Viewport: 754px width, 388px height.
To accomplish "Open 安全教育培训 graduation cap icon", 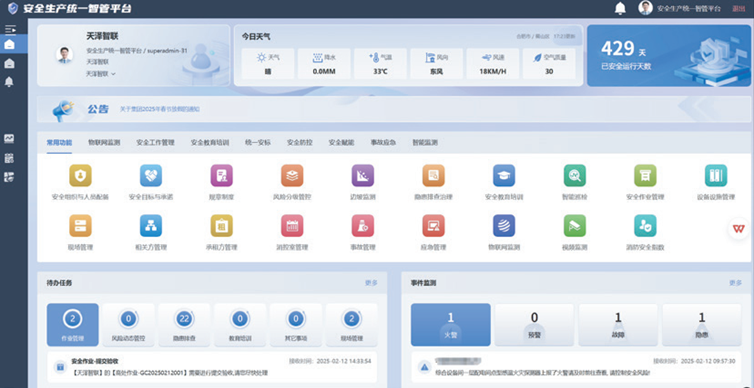I will click(504, 175).
